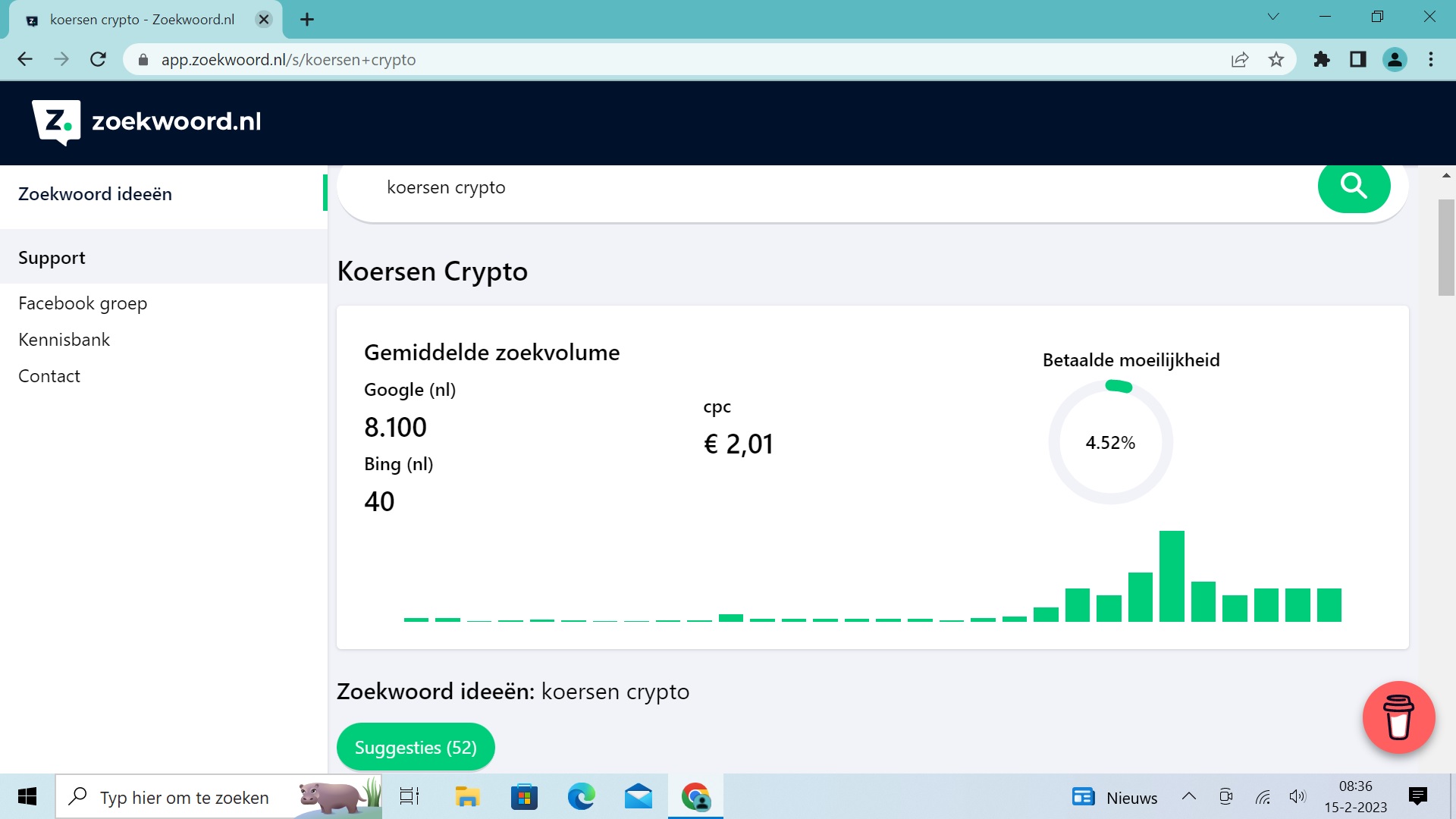Open browser extensions puzzle icon
The height and width of the screenshot is (819, 1456).
(x=1322, y=59)
